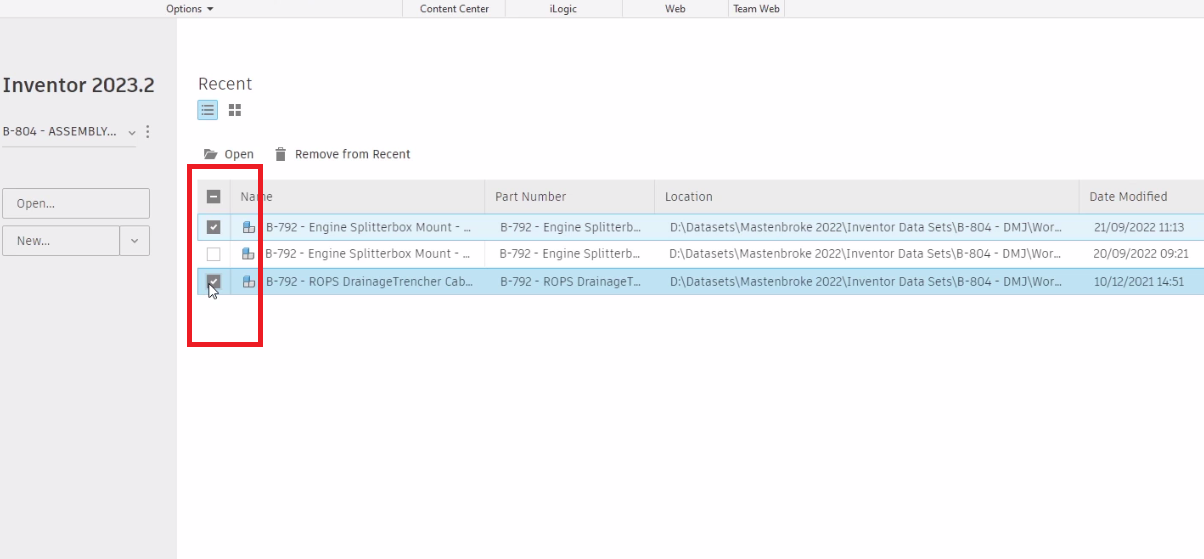The image size is (1204, 559).
Task: Uncheck the ROPS DrainageTrencher row checkbox
Action: pos(213,282)
